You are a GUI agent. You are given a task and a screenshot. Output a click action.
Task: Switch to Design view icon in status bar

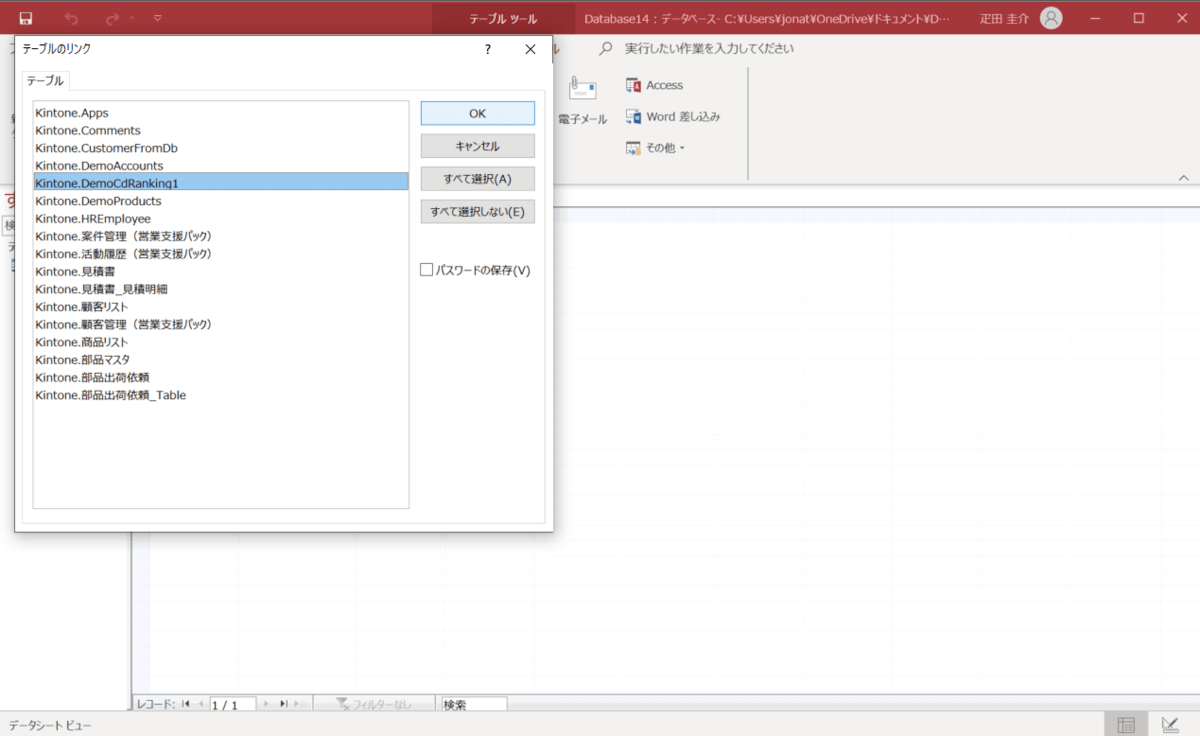click(x=1170, y=725)
